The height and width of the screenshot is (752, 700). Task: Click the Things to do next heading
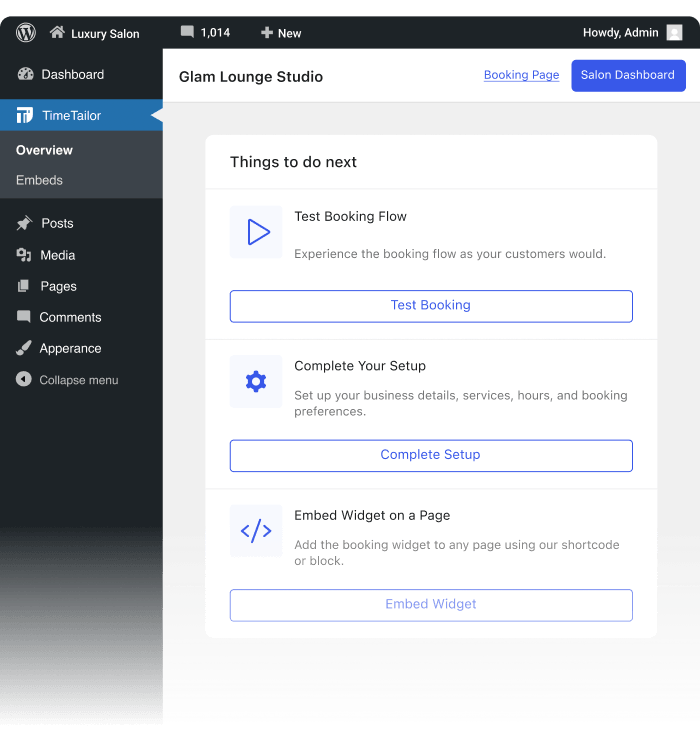(x=293, y=162)
